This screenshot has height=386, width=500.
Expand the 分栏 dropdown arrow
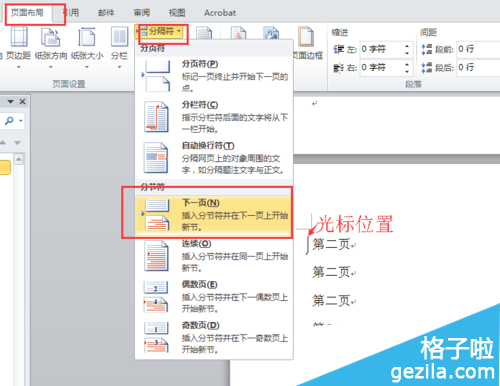point(119,67)
